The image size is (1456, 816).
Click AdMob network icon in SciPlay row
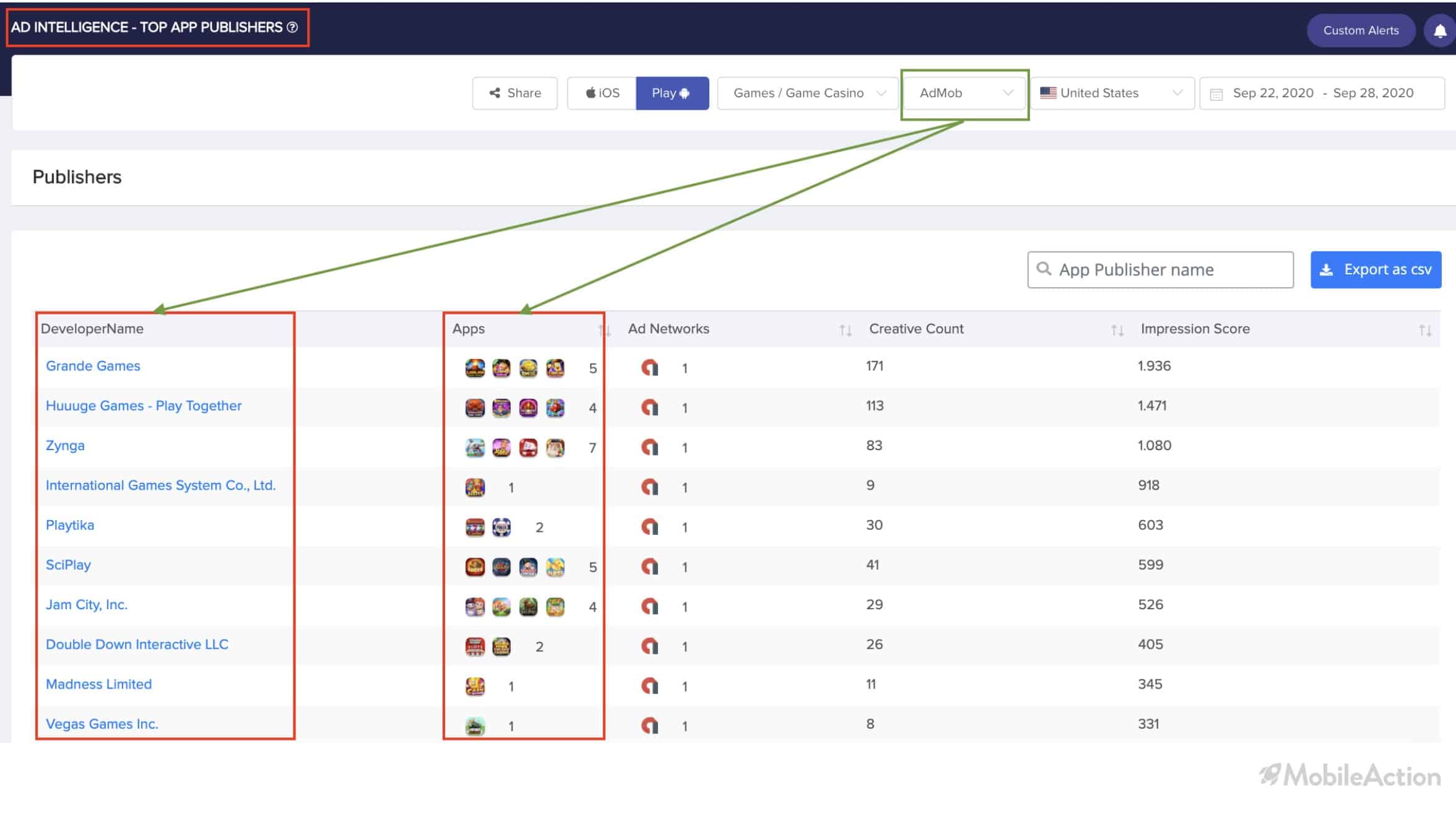pos(649,566)
